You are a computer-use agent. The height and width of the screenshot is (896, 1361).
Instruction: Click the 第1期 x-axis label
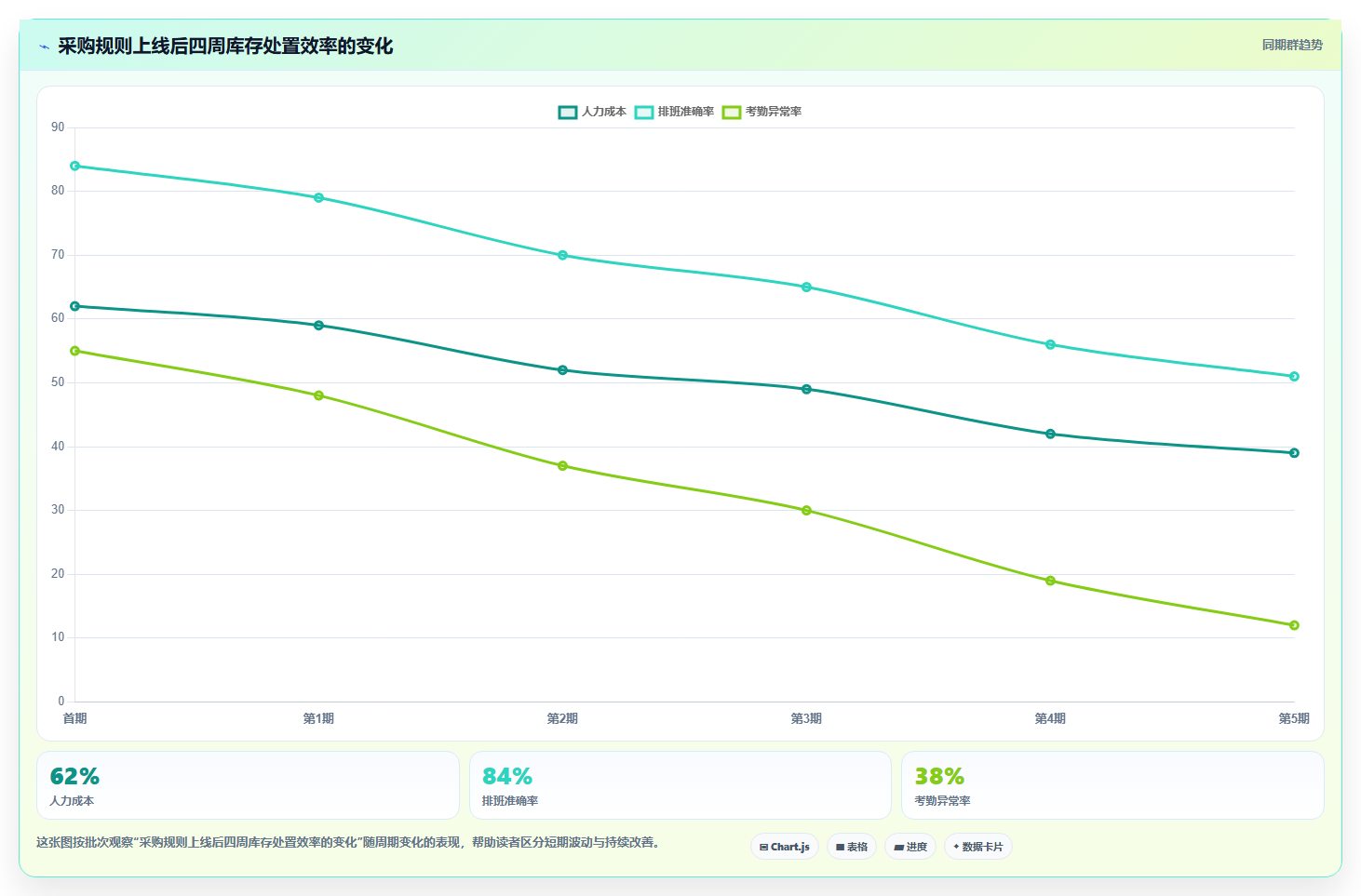(x=318, y=718)
